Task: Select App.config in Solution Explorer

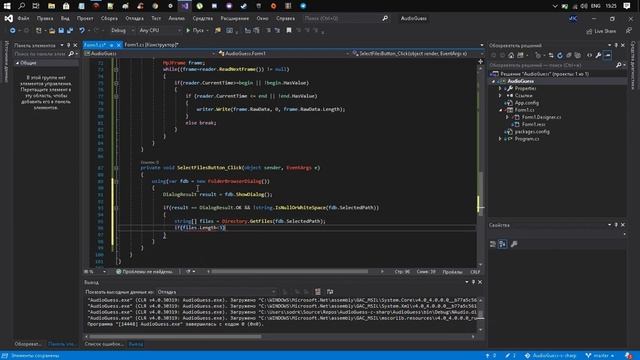Action: 527,103
